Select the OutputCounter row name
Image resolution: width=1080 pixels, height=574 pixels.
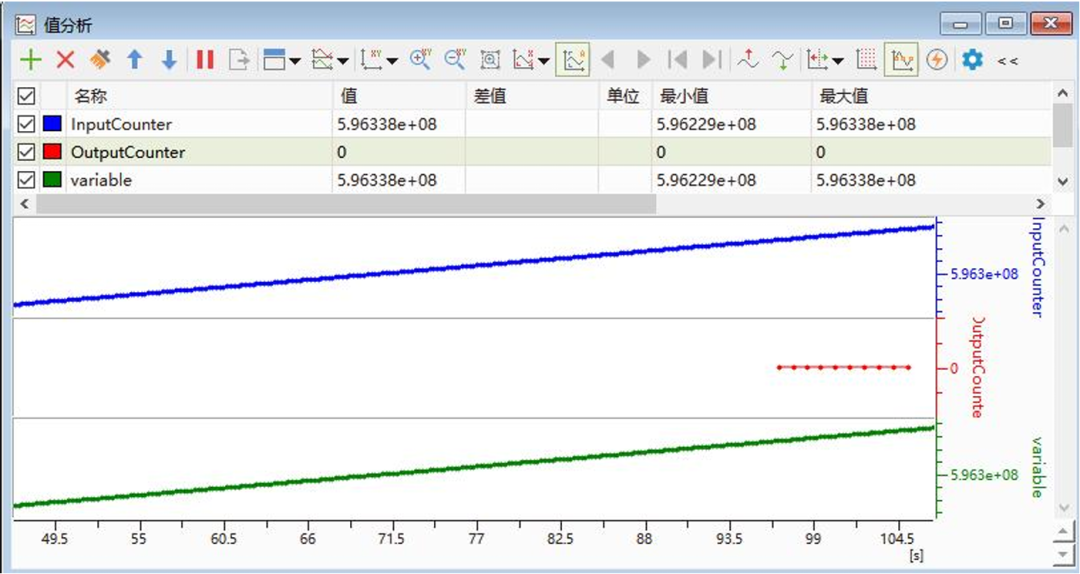pyautogui.click(x=127, y=152)
